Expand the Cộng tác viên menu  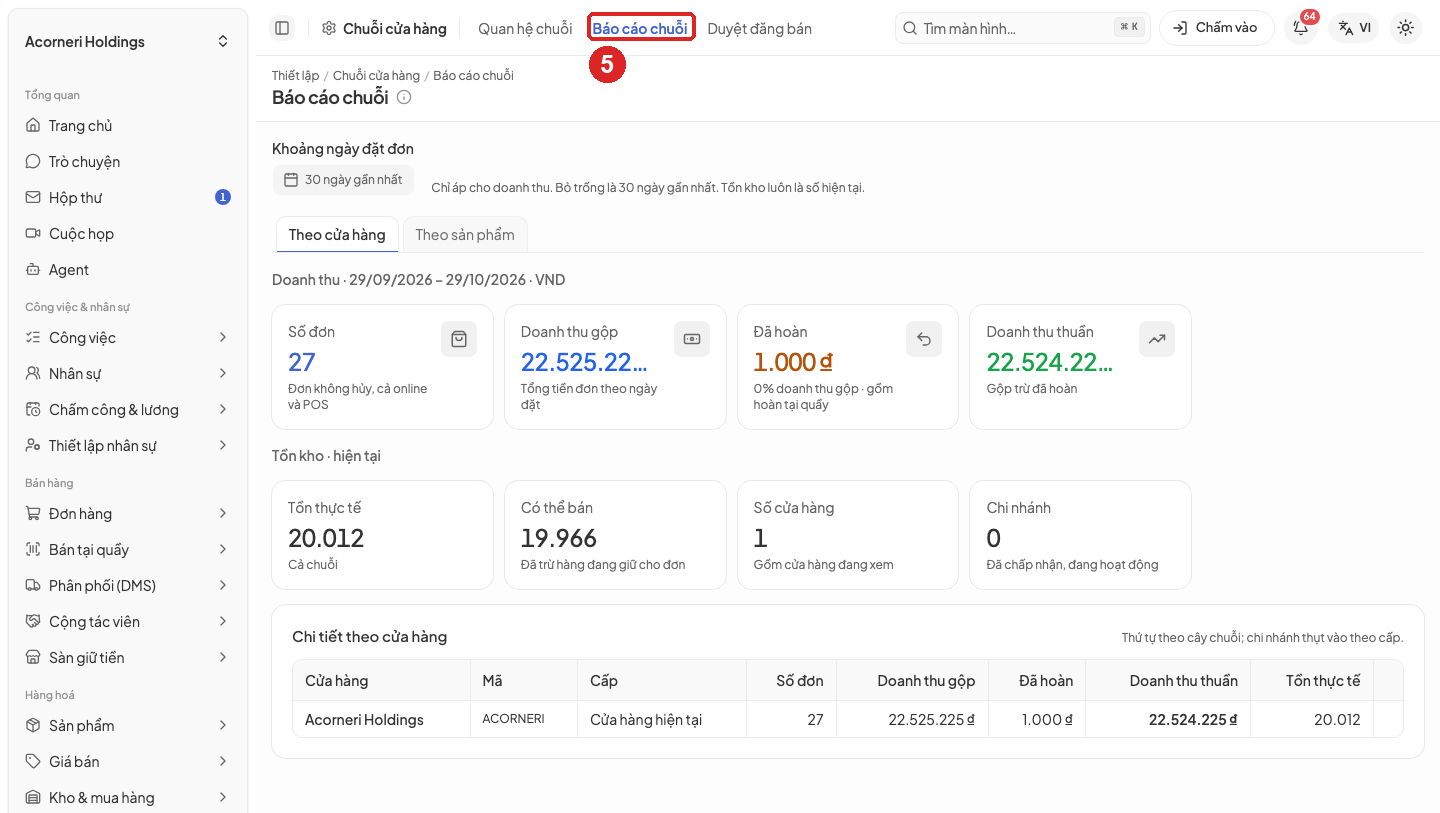[x=128, y=622]
